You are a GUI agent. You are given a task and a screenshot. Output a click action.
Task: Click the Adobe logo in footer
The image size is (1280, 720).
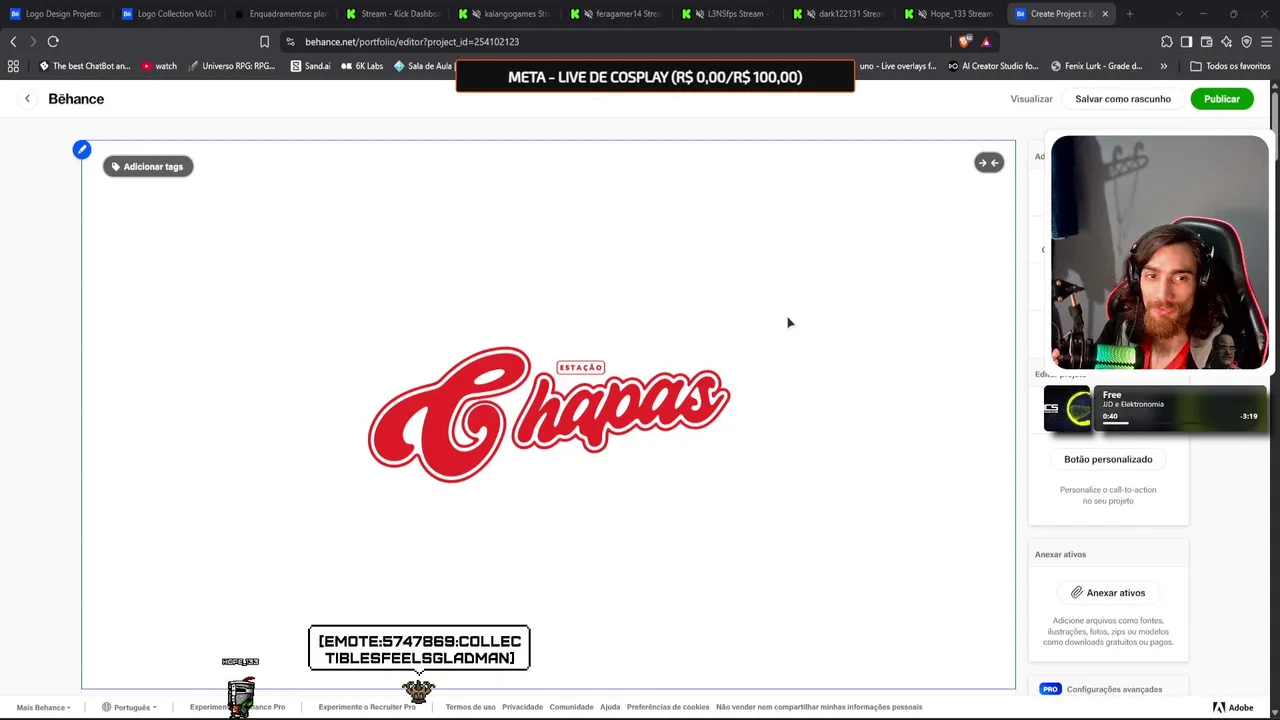point(1233,707)
